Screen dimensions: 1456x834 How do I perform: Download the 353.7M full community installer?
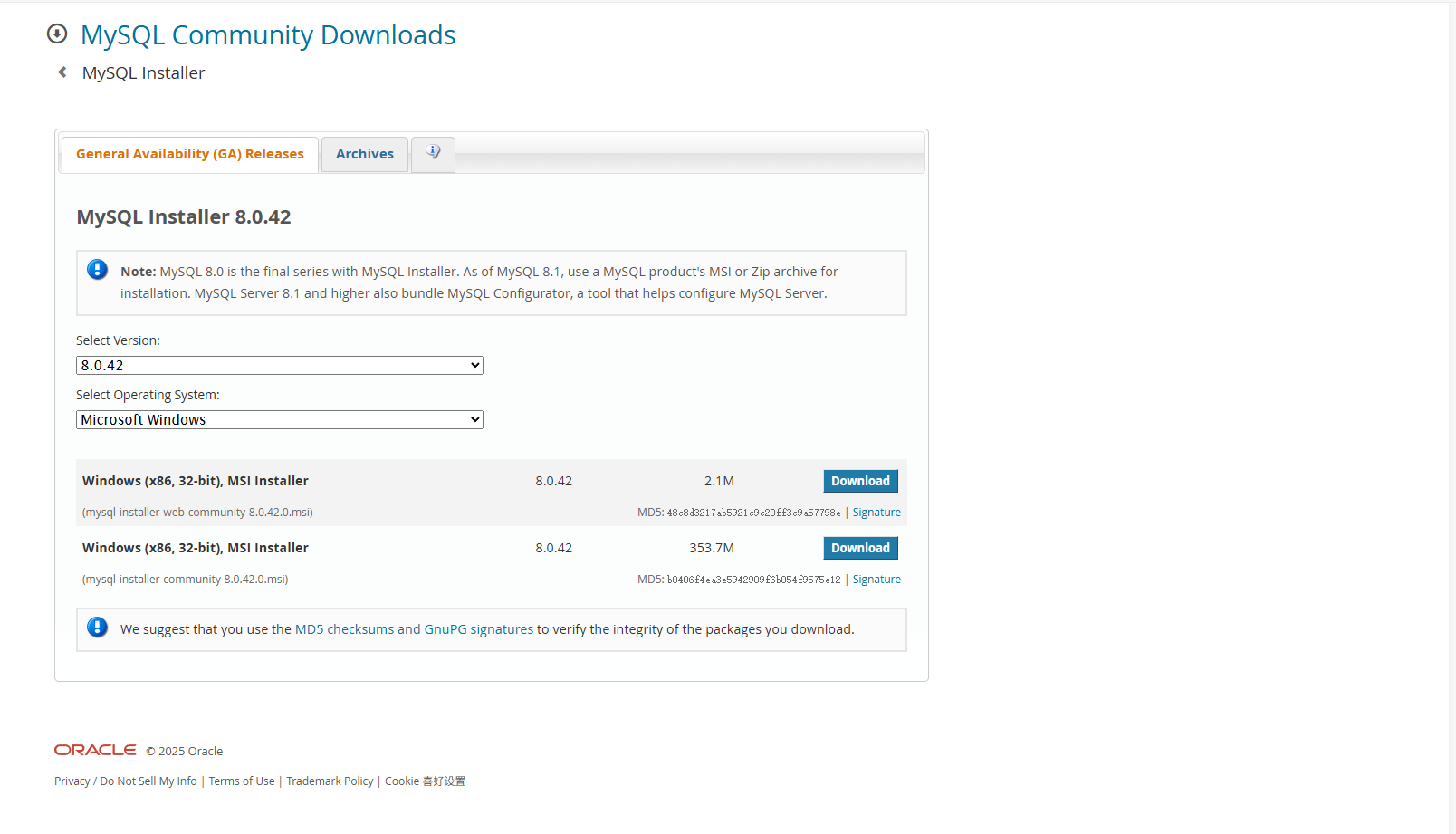pyautogui.click(x=860, y=548)
